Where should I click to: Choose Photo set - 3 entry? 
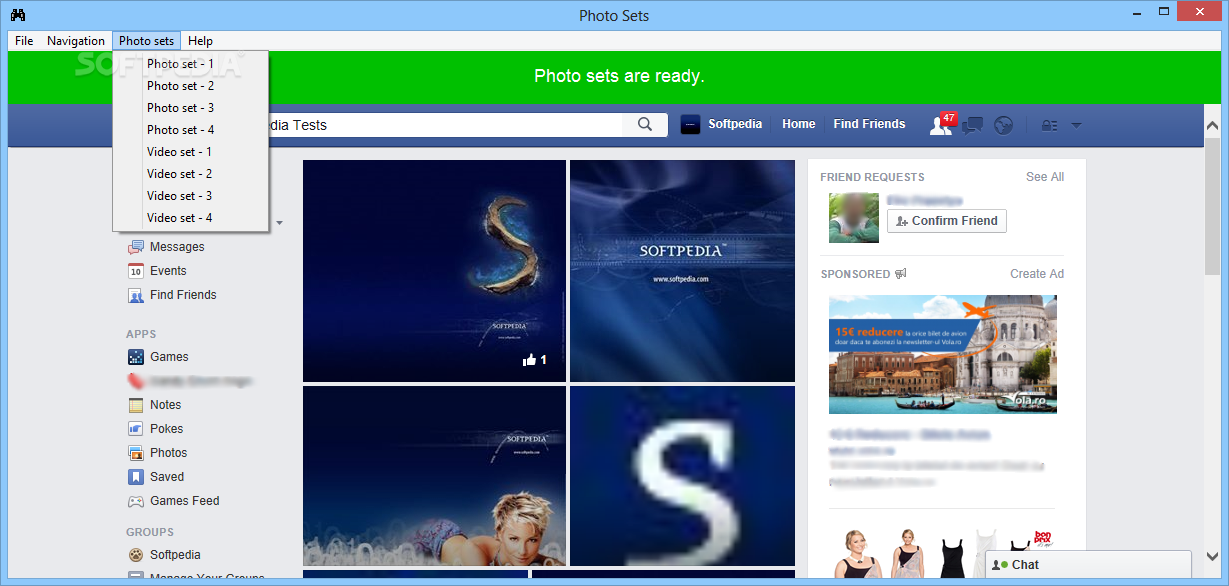coord(190,108)
